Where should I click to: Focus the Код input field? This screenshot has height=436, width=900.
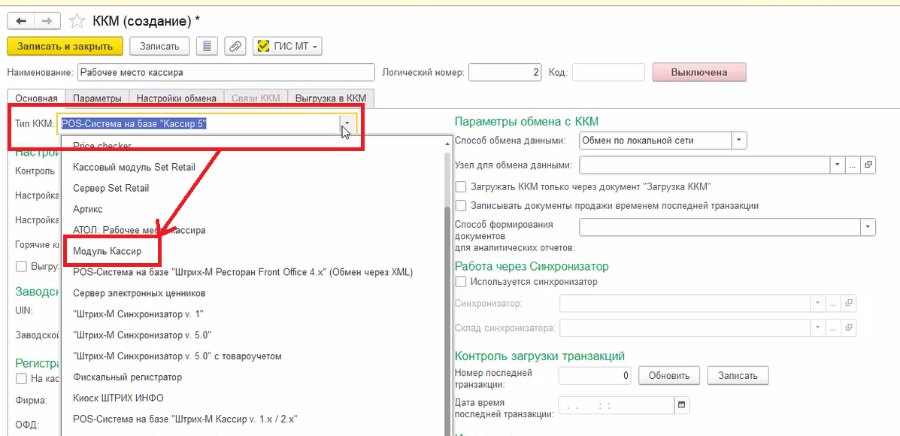608,72
